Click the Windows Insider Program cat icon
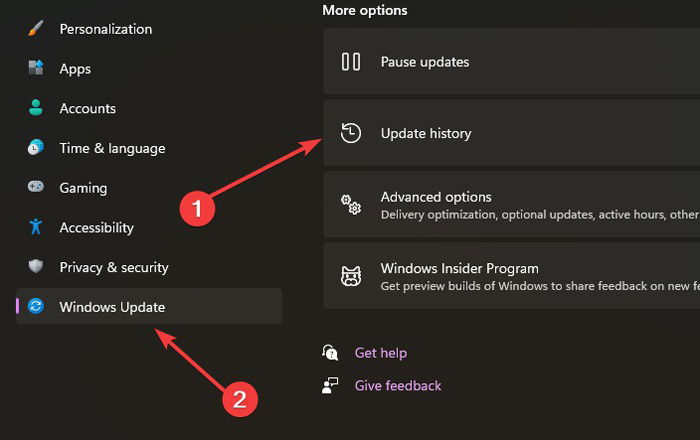Image resolution: width=700 pixels, height=440 pixels. pos(351,276)
